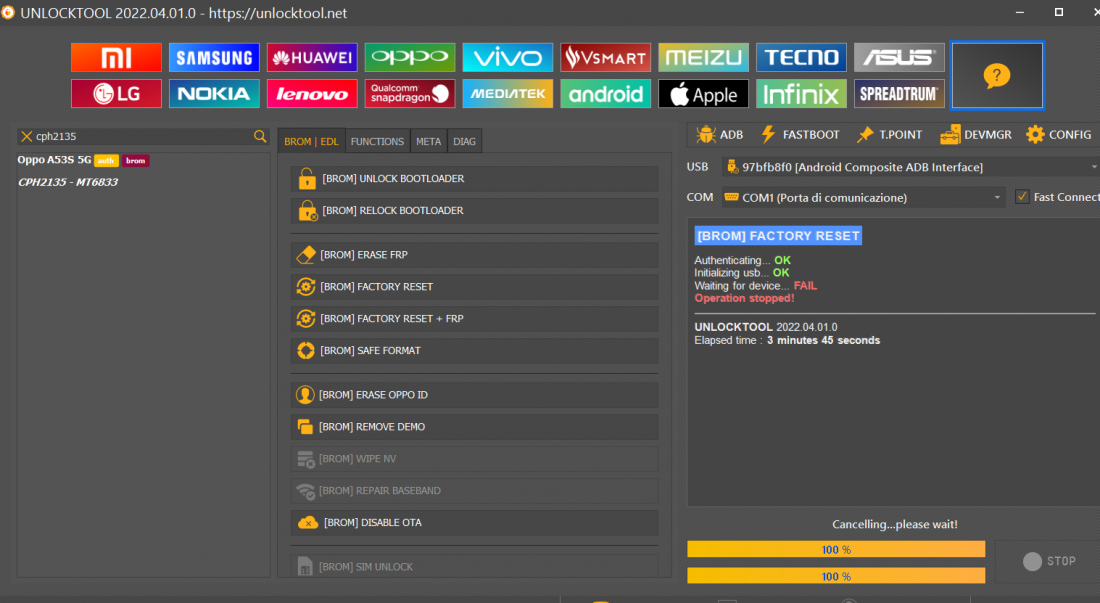
Task: Run [BROM] RELOCK BOOTLOADER
Action: point(474,210)
